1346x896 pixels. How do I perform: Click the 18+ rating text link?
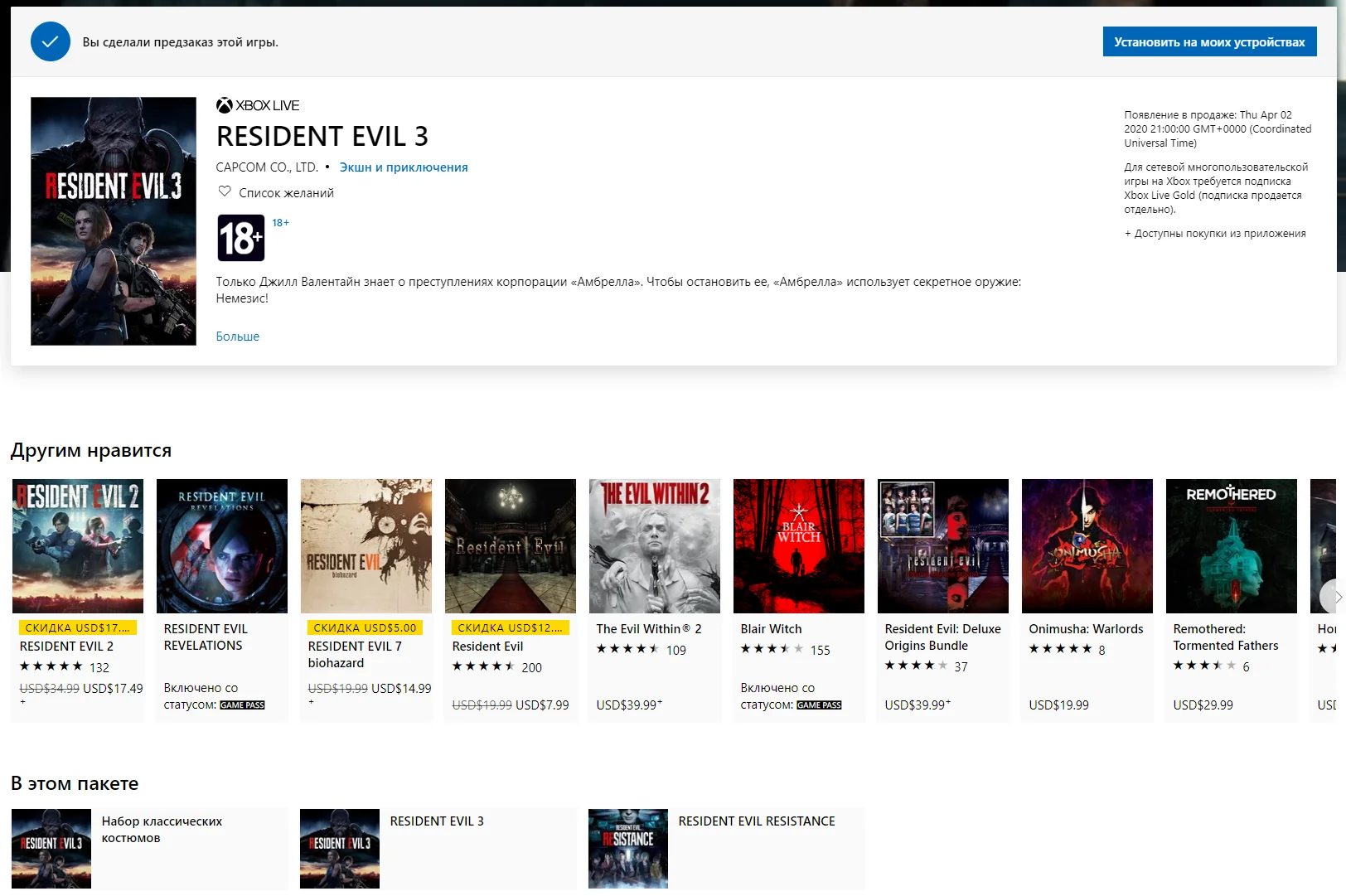click(x=281, y=223)
